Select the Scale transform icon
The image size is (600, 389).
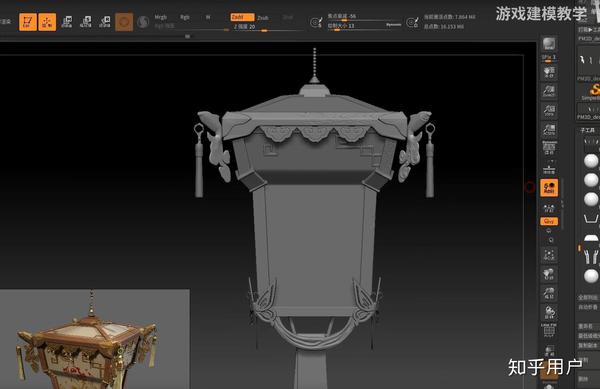coord(86,22)
